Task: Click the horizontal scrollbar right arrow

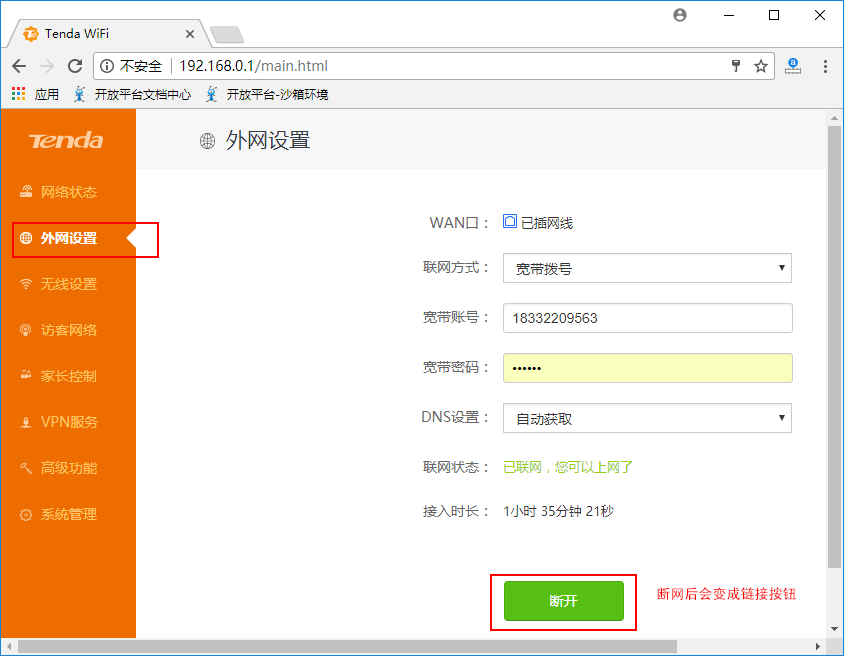Action: (x=818, y=646)
